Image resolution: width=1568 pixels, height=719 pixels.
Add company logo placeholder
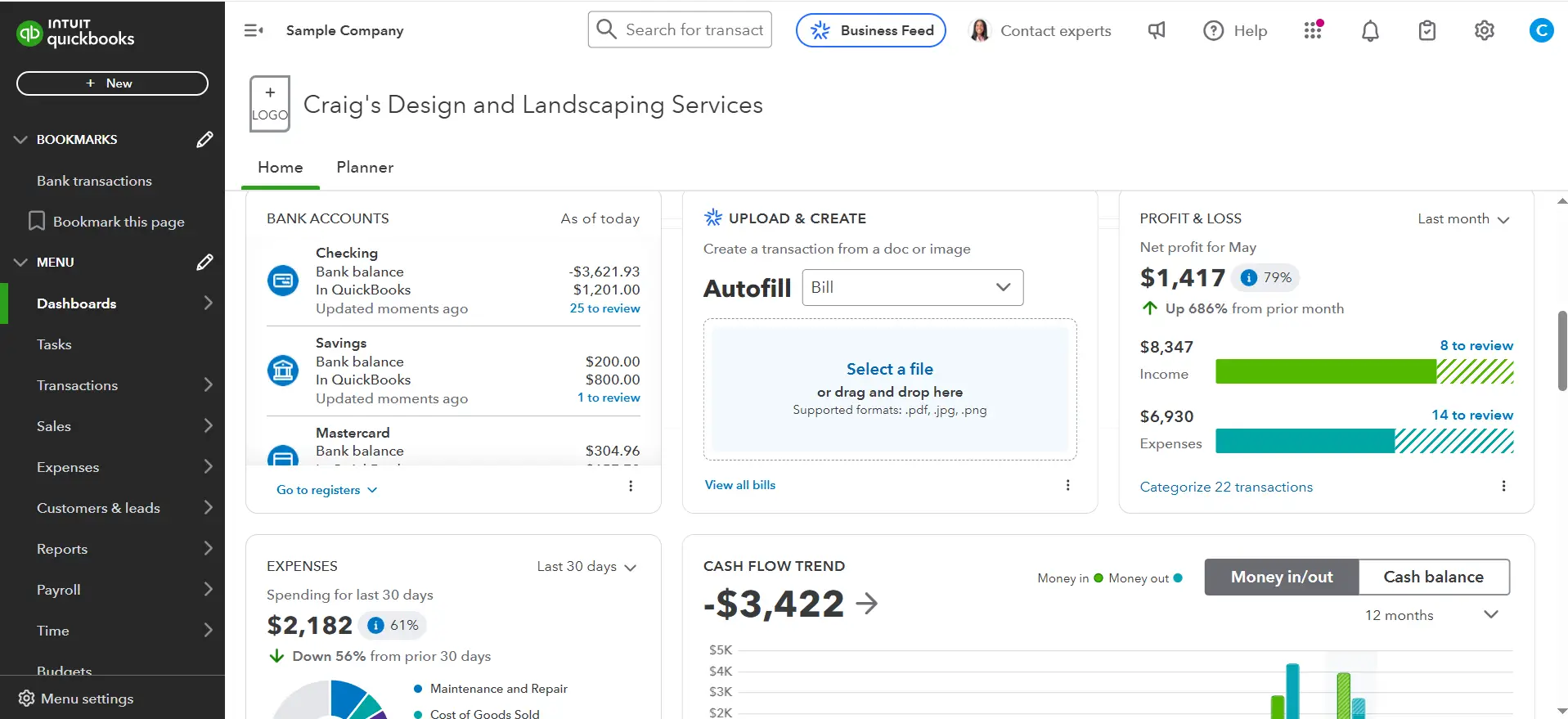tap(270, 104)
